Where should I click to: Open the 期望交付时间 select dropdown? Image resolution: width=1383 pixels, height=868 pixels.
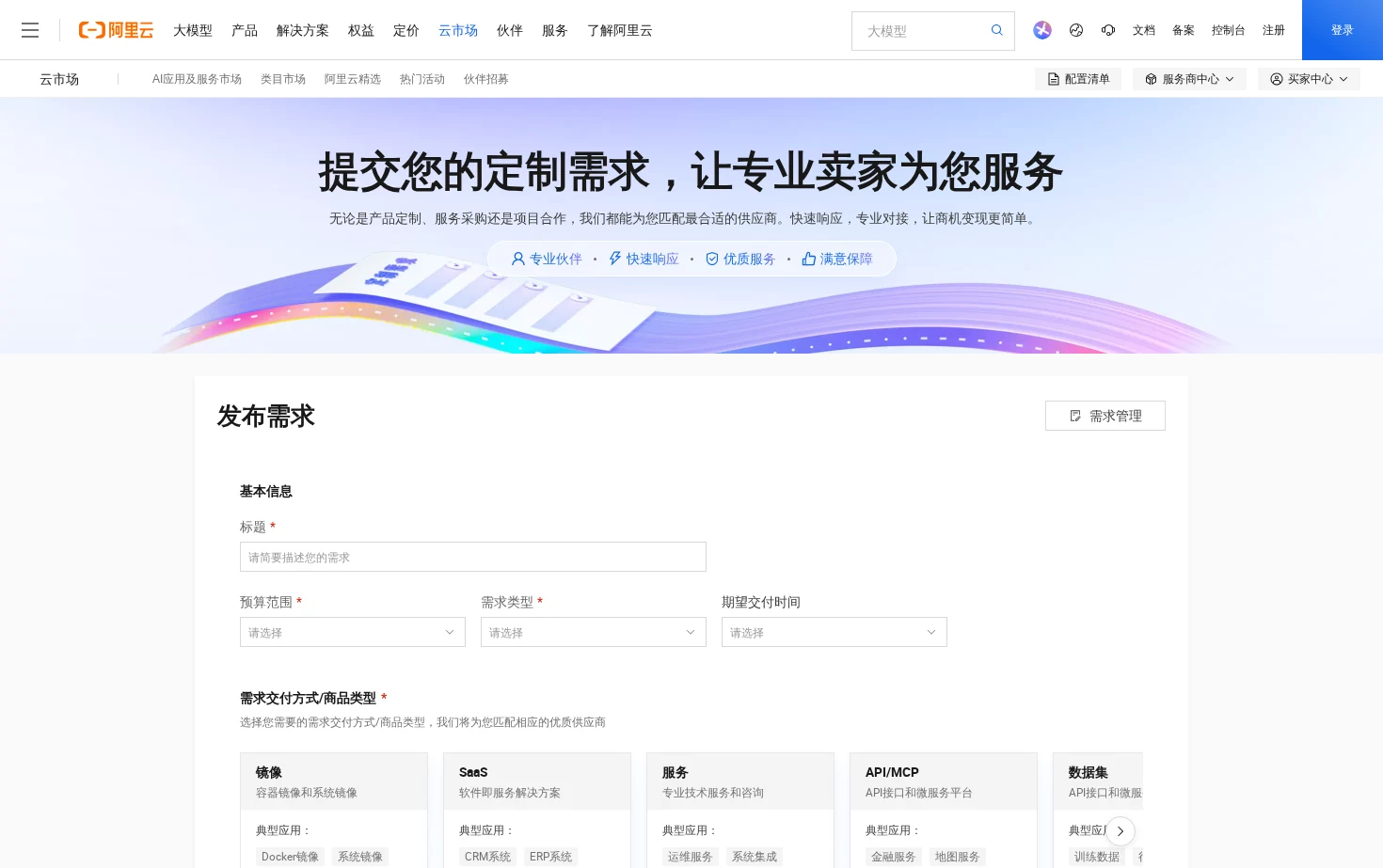pyautogui.click(x=835, y=632)
